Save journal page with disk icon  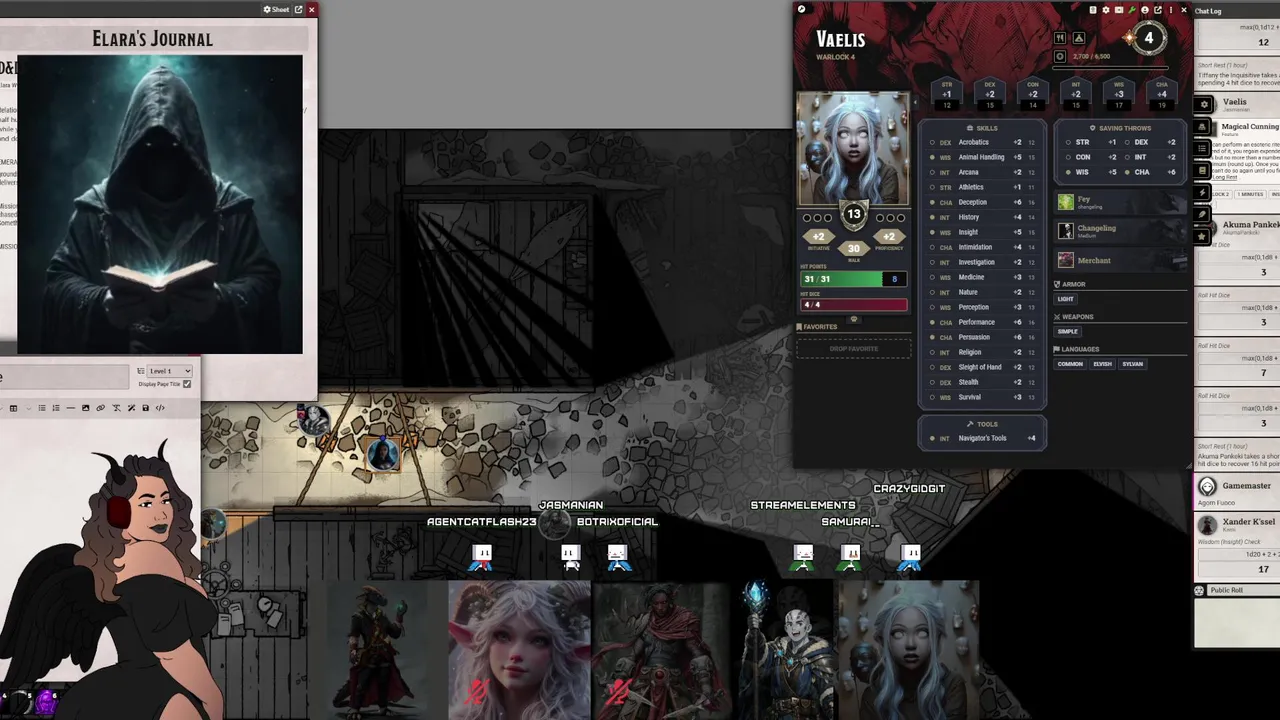(145, 408)
